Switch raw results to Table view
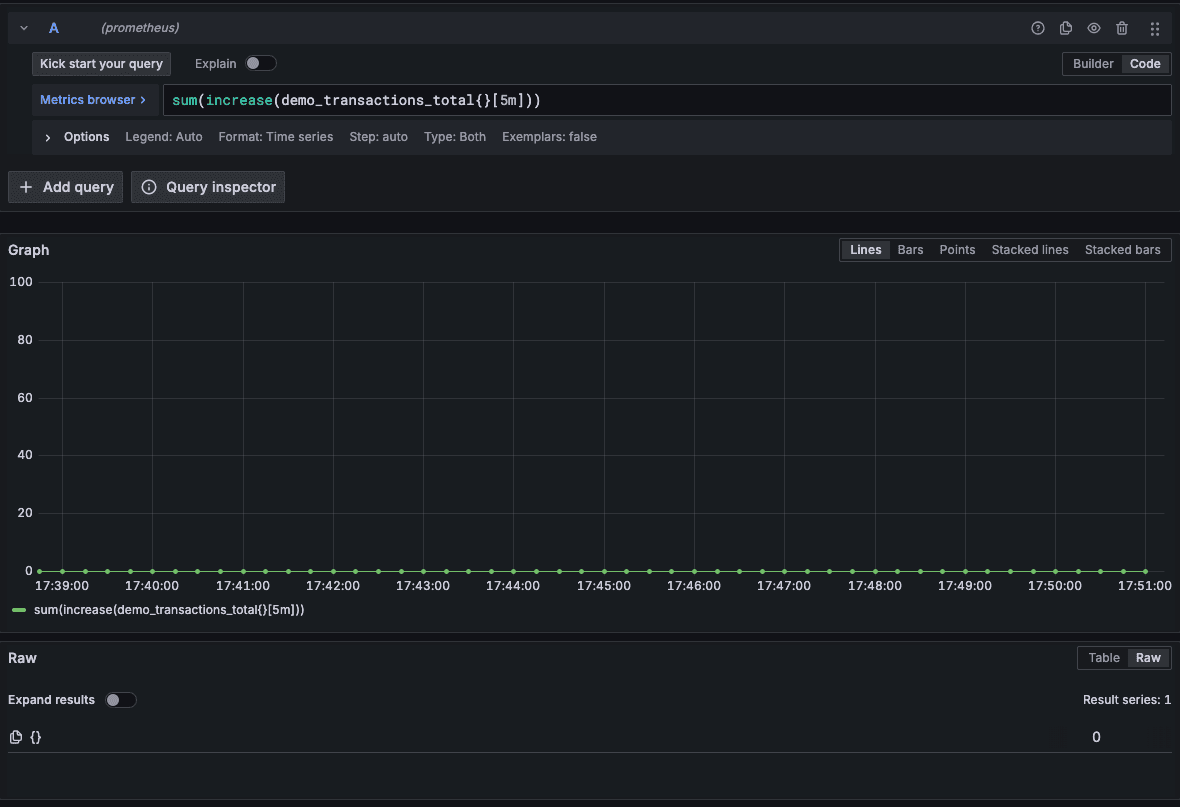This screenshot has width=1180, height=807. [x=1103, y=657]
